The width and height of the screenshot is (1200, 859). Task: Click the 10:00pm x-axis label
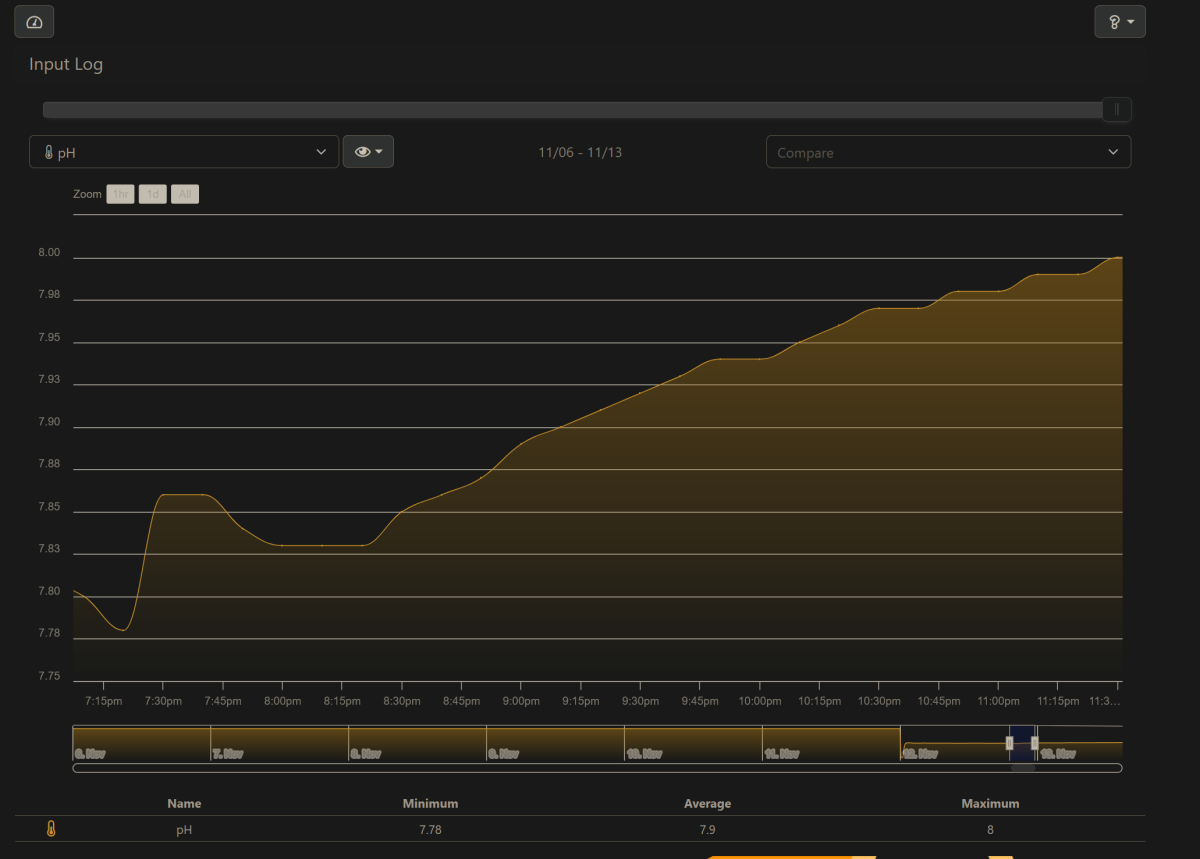[760, 701]
